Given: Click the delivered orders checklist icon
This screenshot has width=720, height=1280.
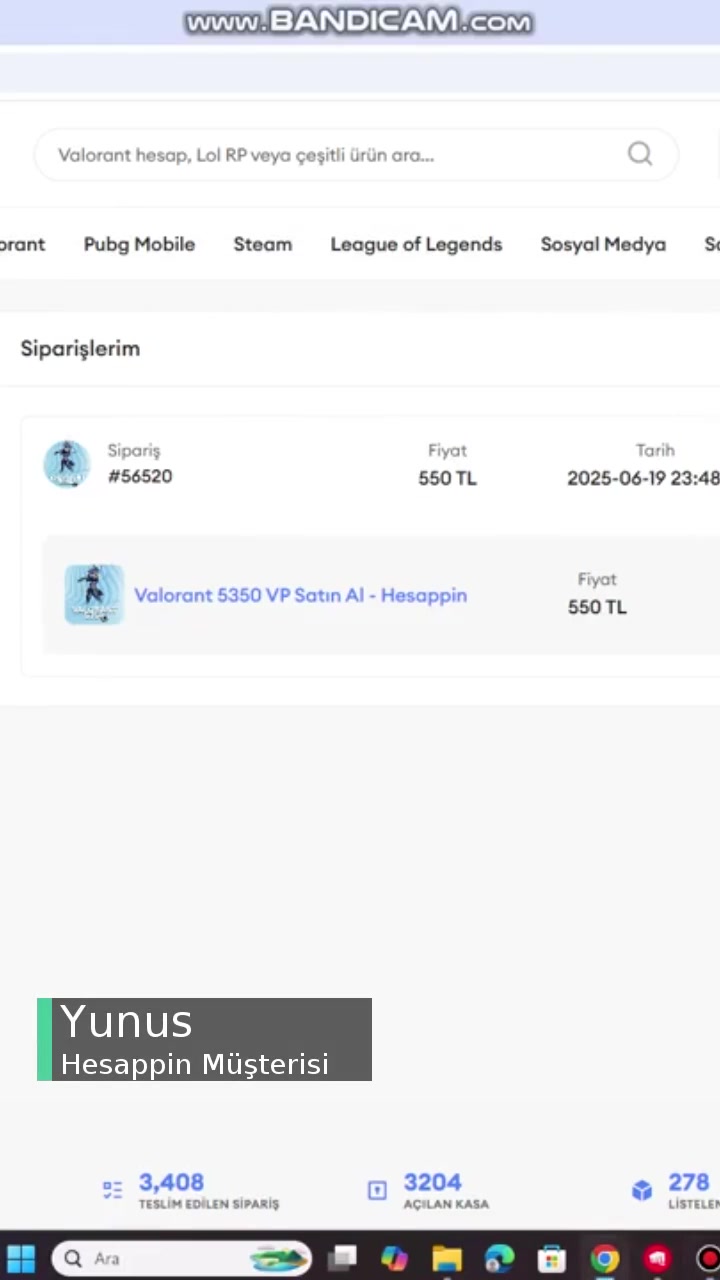Looking at the screenshot, I should click(112, 1190).
